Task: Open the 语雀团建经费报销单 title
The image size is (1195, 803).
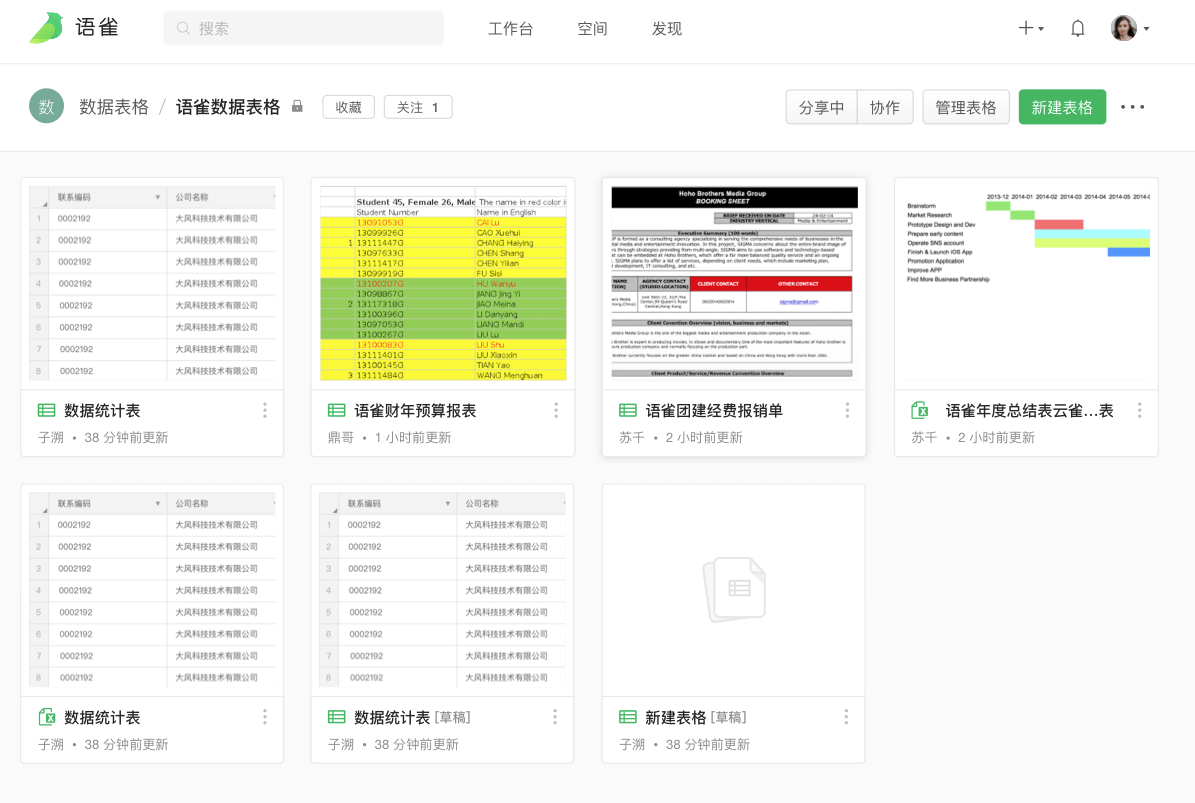Action: point(713,411)
